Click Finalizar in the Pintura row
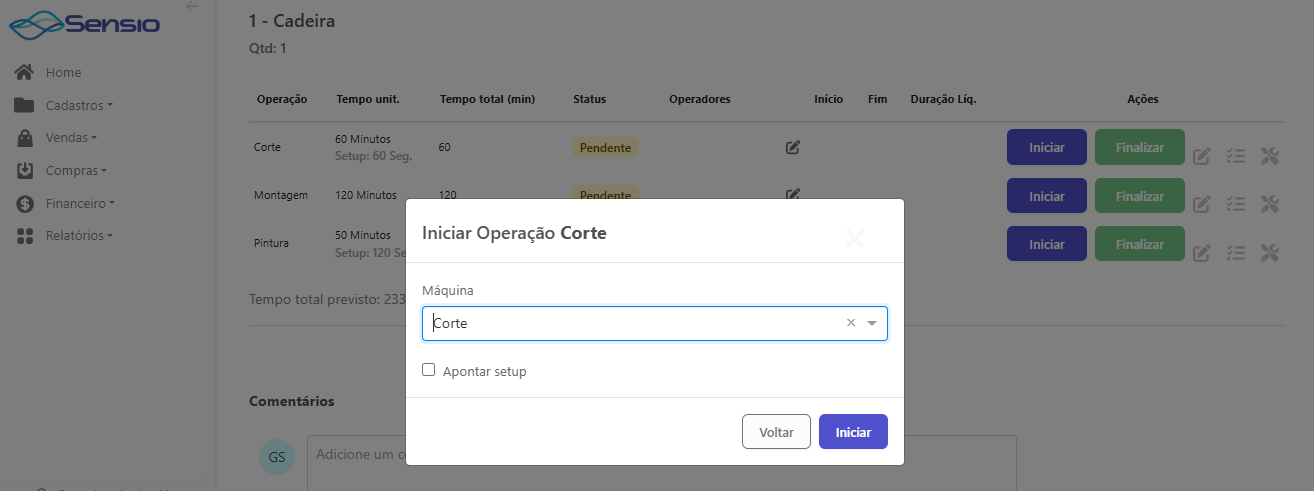 pyautogui.click(x=1139, y=244)
